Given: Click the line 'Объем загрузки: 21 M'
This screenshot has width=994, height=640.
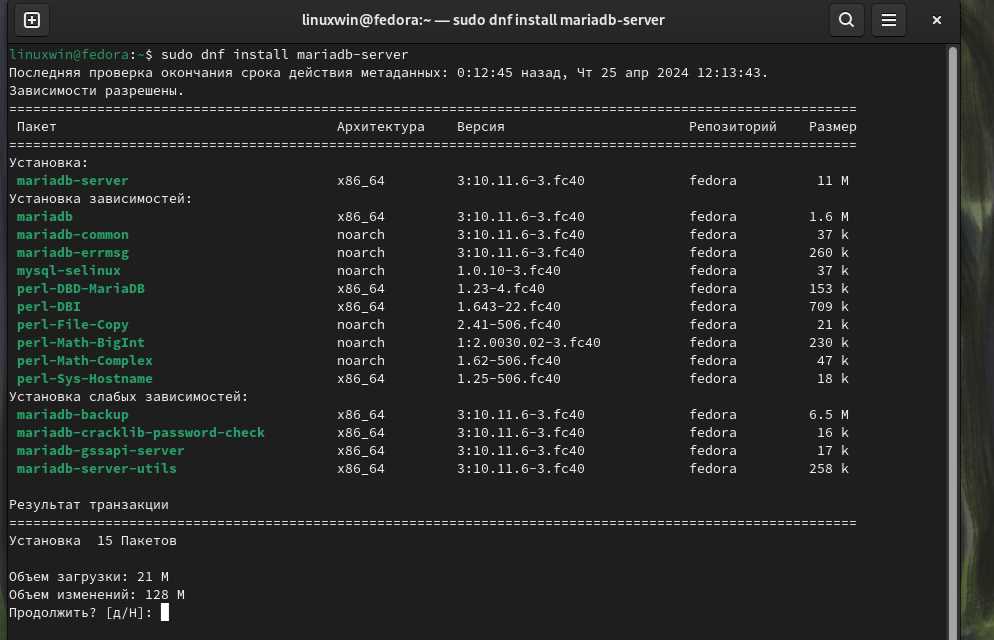Looking at the screenshot, I should click(89, 577).
